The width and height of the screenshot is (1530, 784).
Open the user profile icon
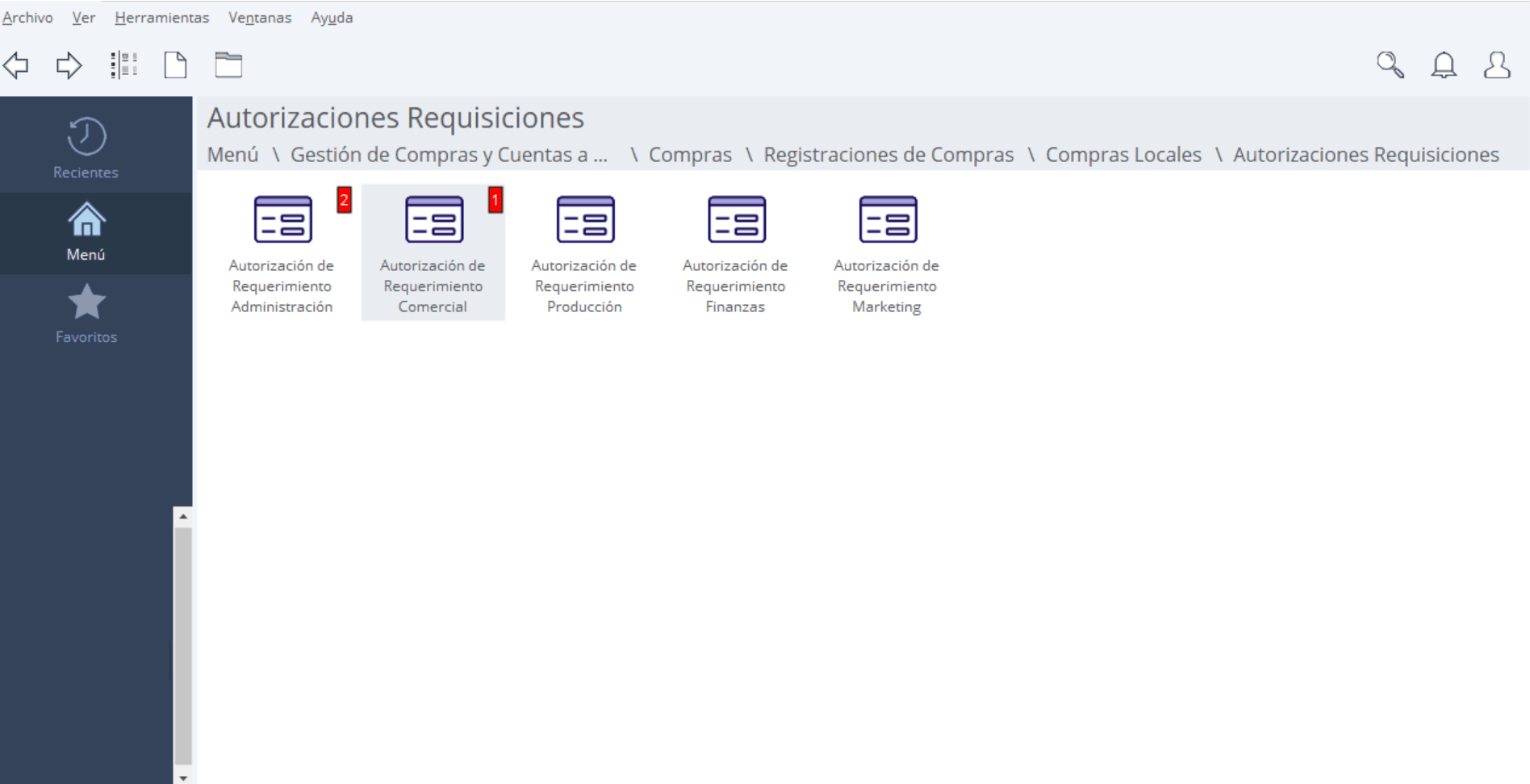pyautogui.click(x=1497, y=65)
